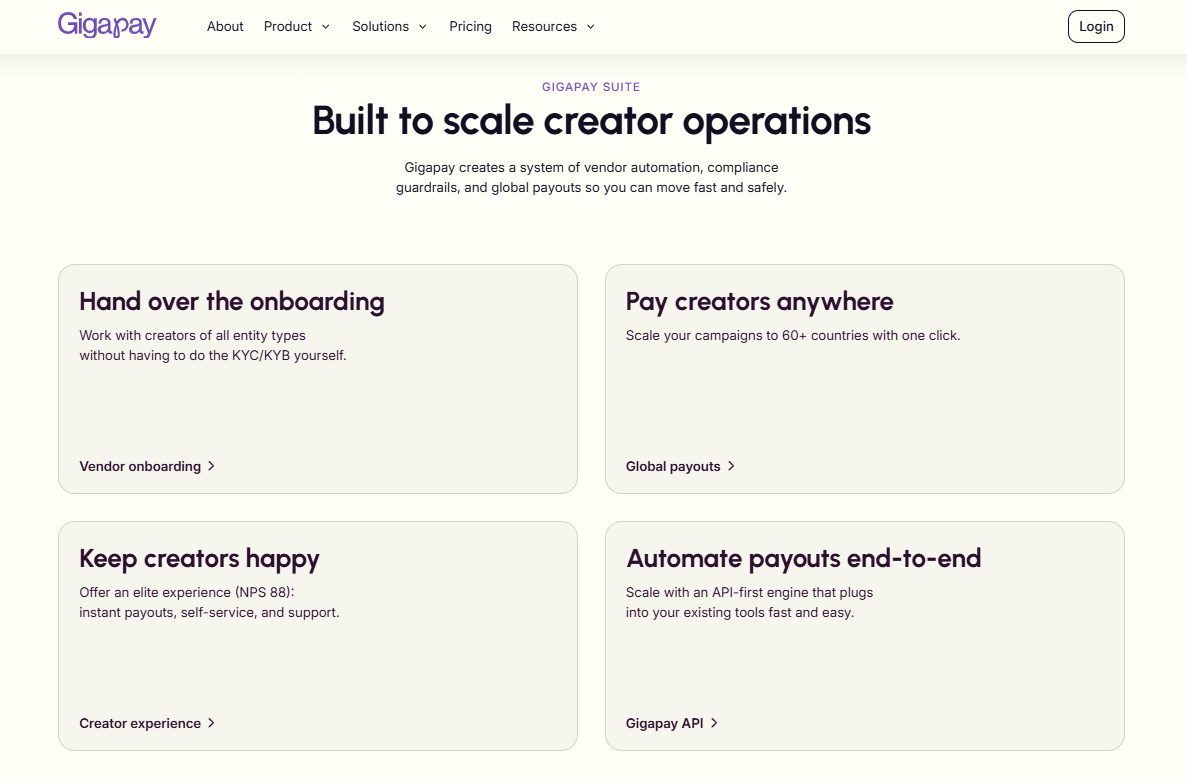Expand the Solutions dropdown
Image resolution: width=1187 pixels, height=782 pixels.
[390, 26]
